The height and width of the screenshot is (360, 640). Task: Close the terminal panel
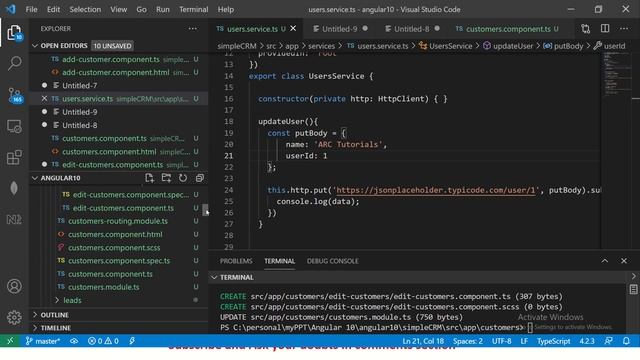click(624, 261)
